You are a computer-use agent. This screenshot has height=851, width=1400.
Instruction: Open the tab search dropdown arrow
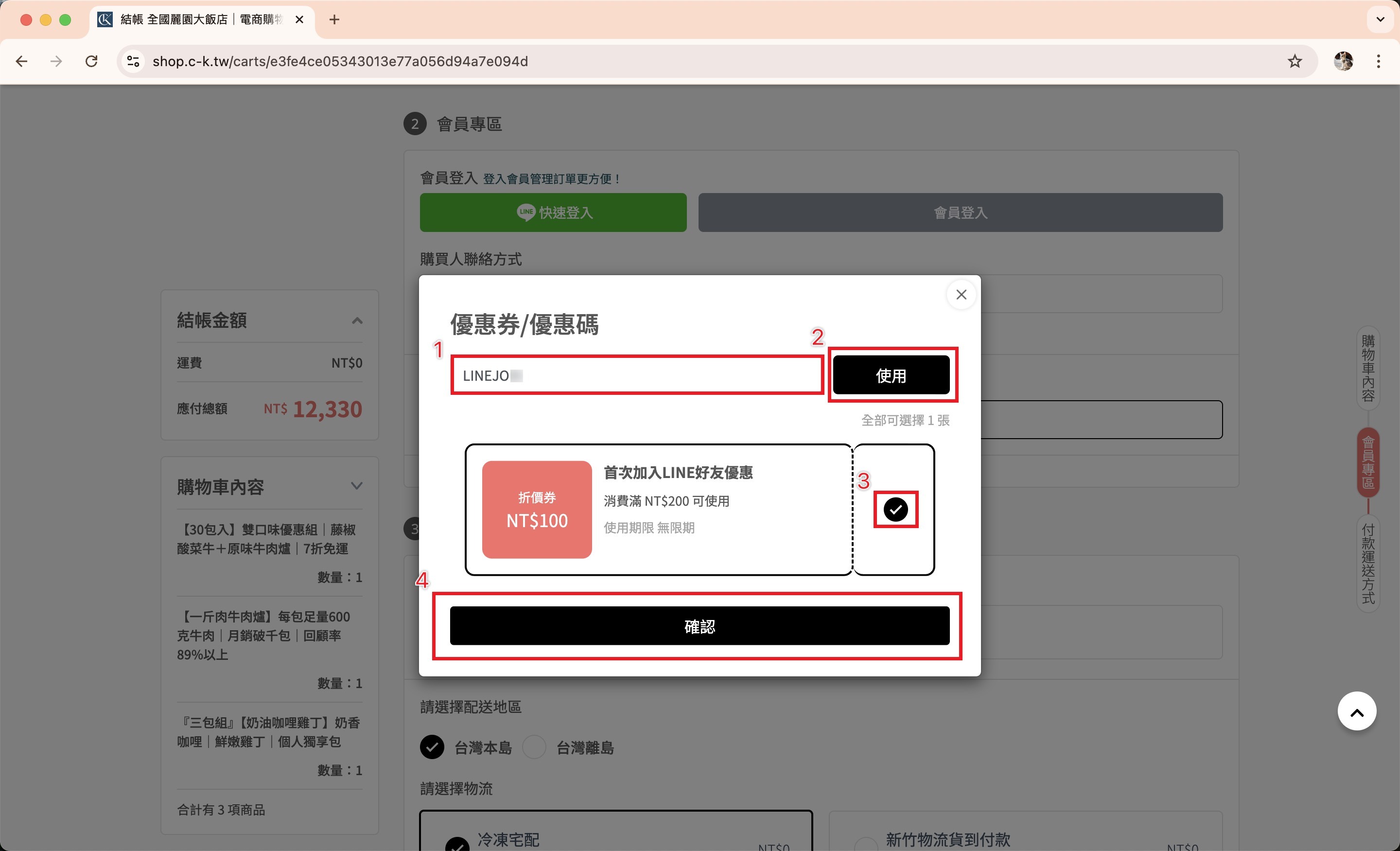pos(1380,20)
